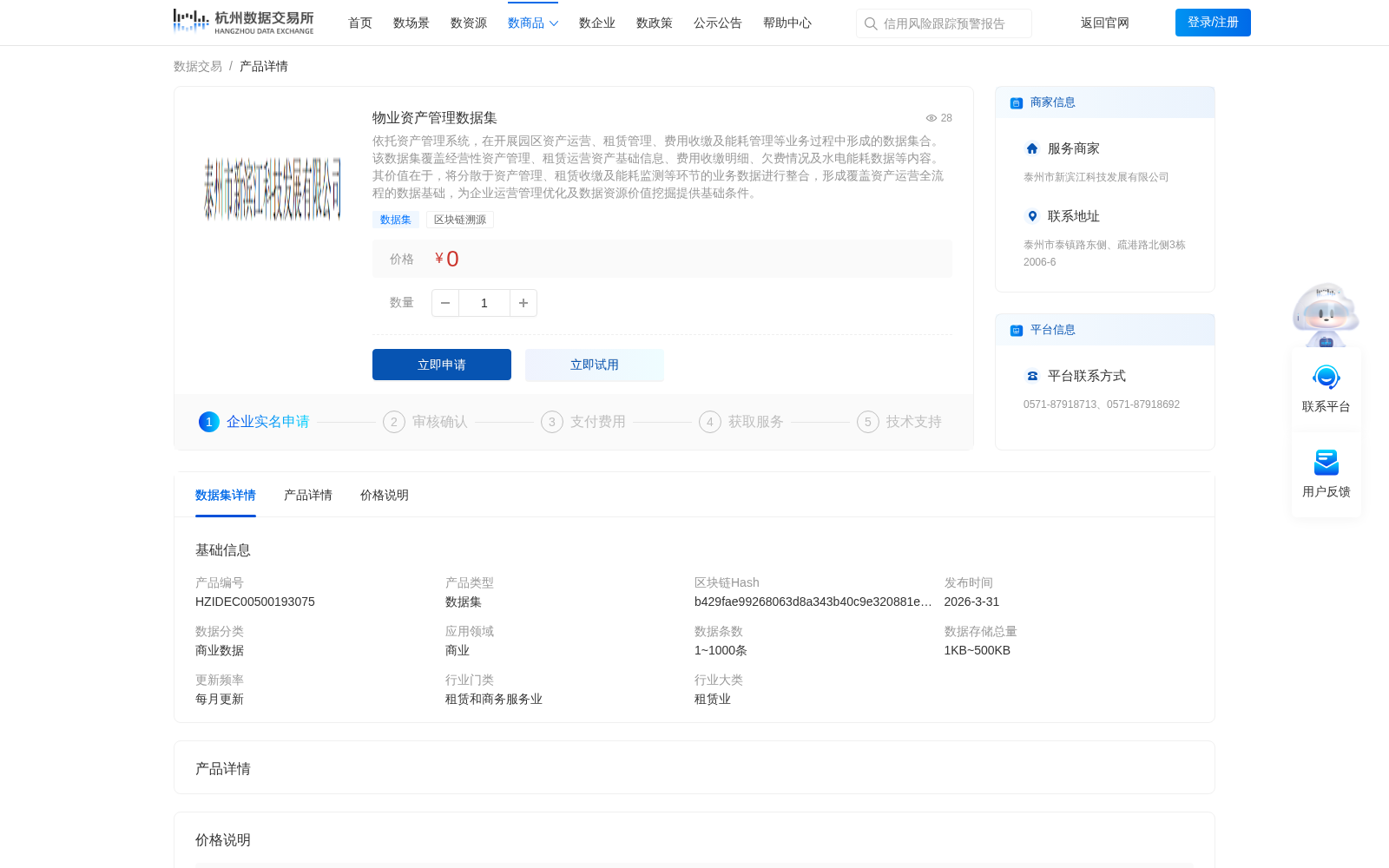Open the 数政策 menu item
1389x868 pixels.
pos(655,23)
